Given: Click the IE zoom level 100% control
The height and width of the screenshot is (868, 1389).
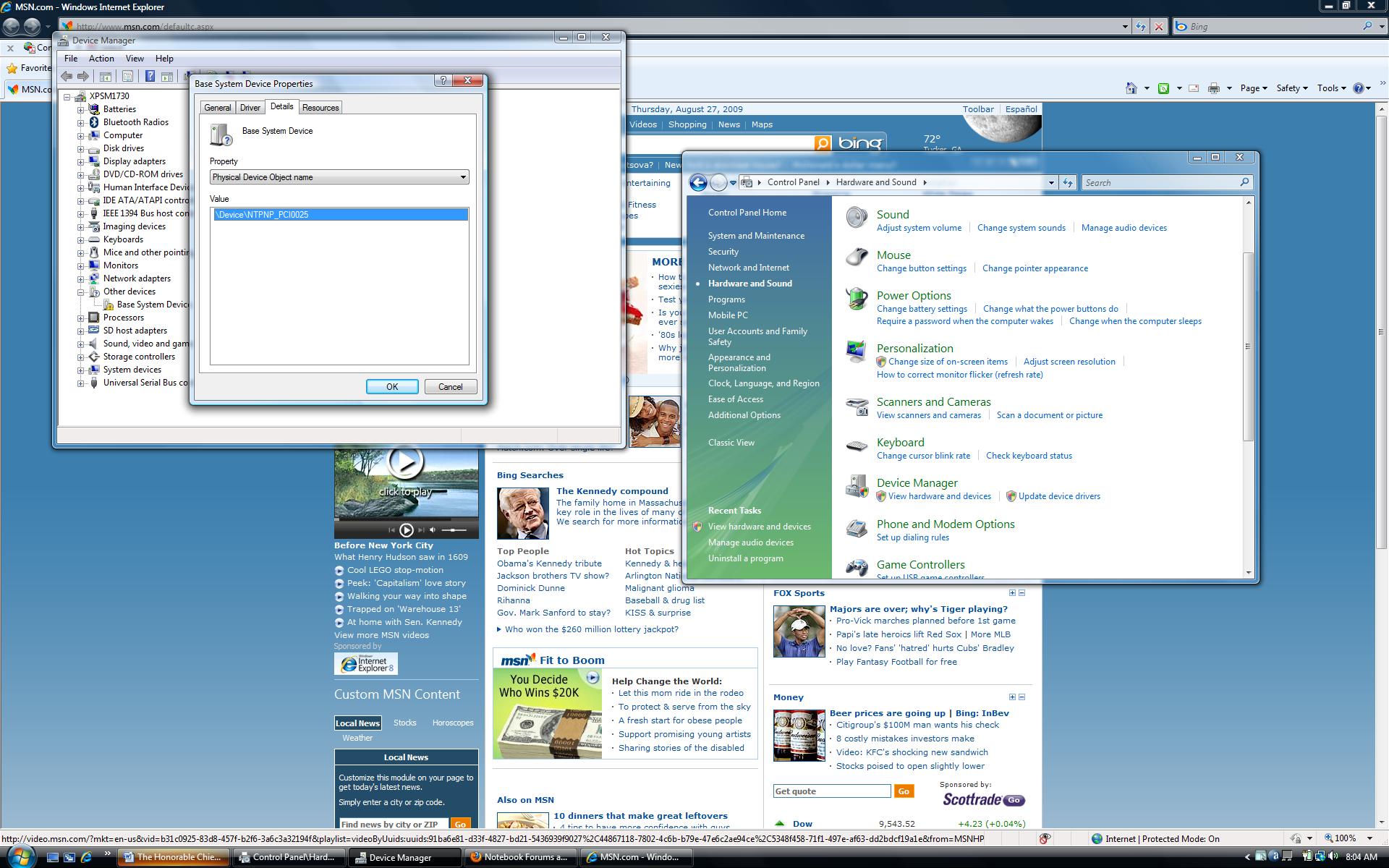Looking at the screenshot, I should pos(1346,838).
